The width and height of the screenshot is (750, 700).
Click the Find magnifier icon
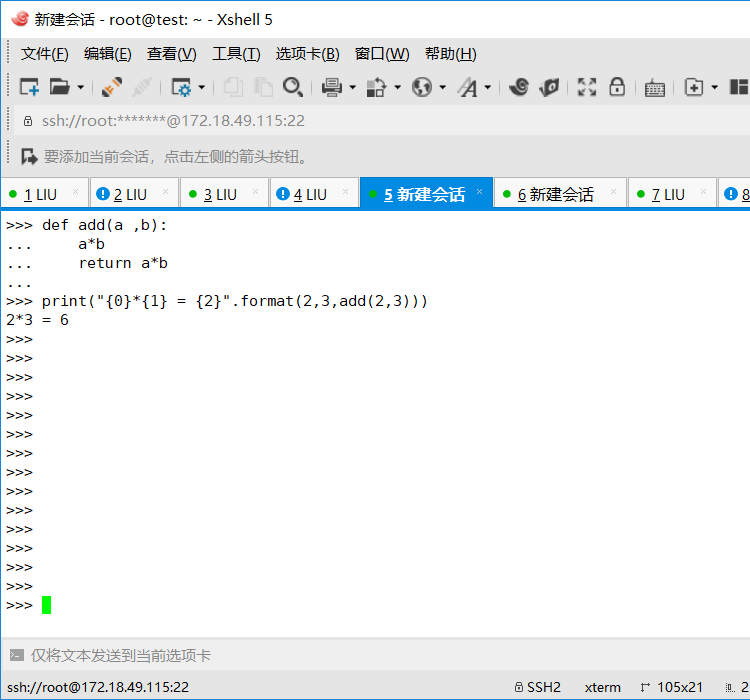pos(293,87)
